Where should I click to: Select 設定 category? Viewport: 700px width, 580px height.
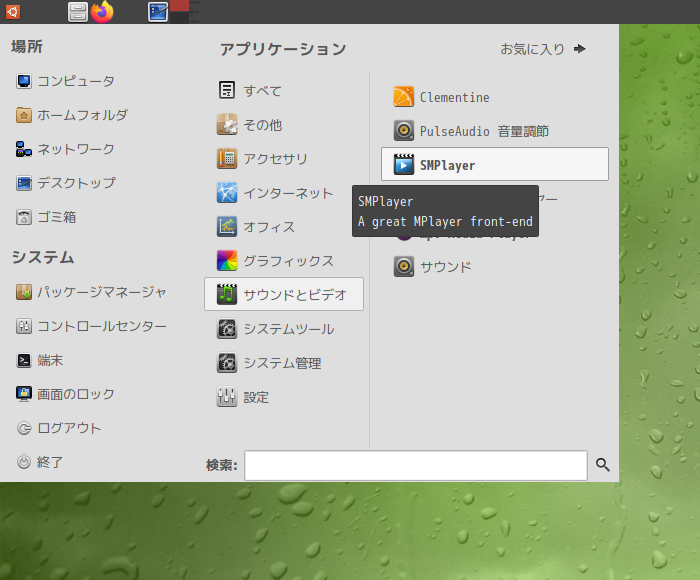[284, 397]
